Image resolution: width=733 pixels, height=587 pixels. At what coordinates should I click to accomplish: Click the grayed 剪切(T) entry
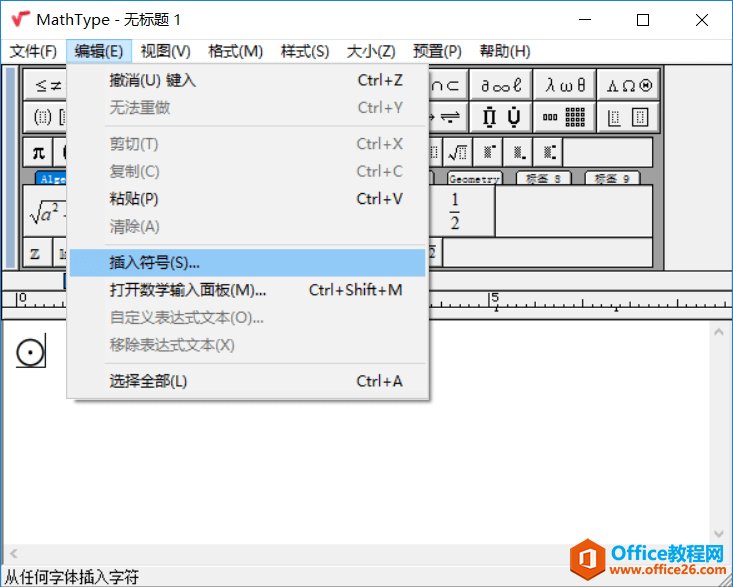[247, 144]
